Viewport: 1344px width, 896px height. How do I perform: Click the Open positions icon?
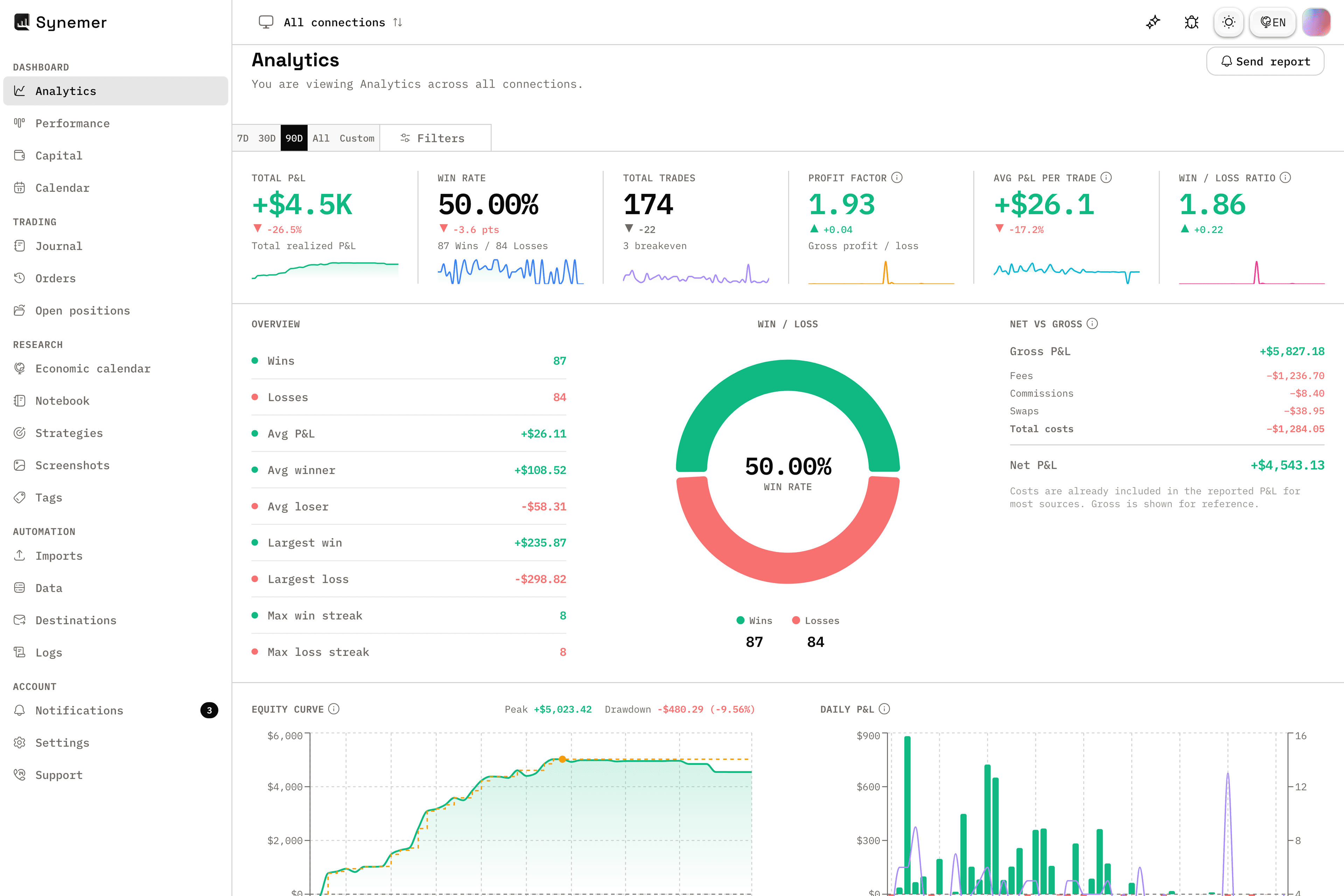coord(20,310)
